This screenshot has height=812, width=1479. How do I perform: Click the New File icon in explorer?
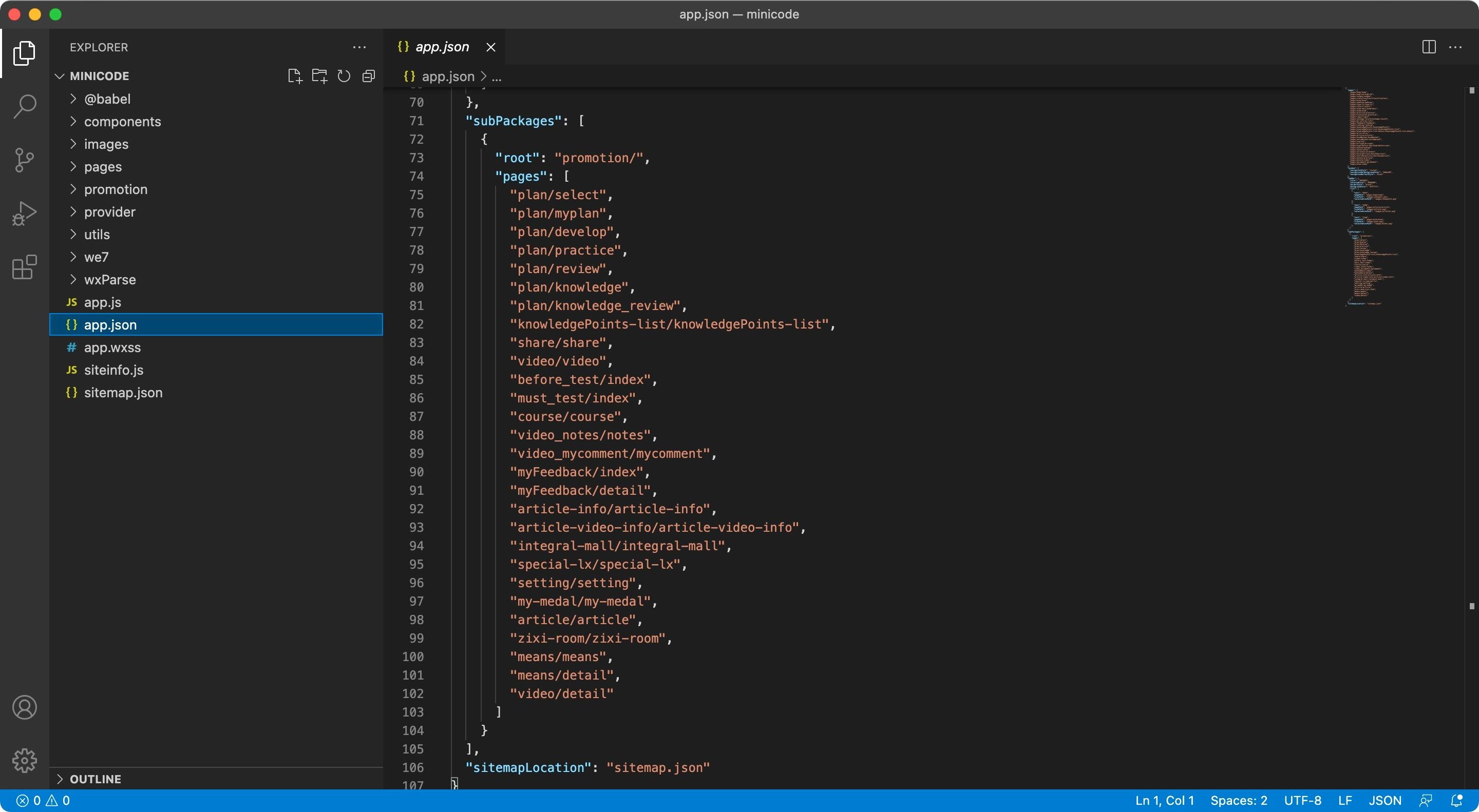[x=295, y=76]
